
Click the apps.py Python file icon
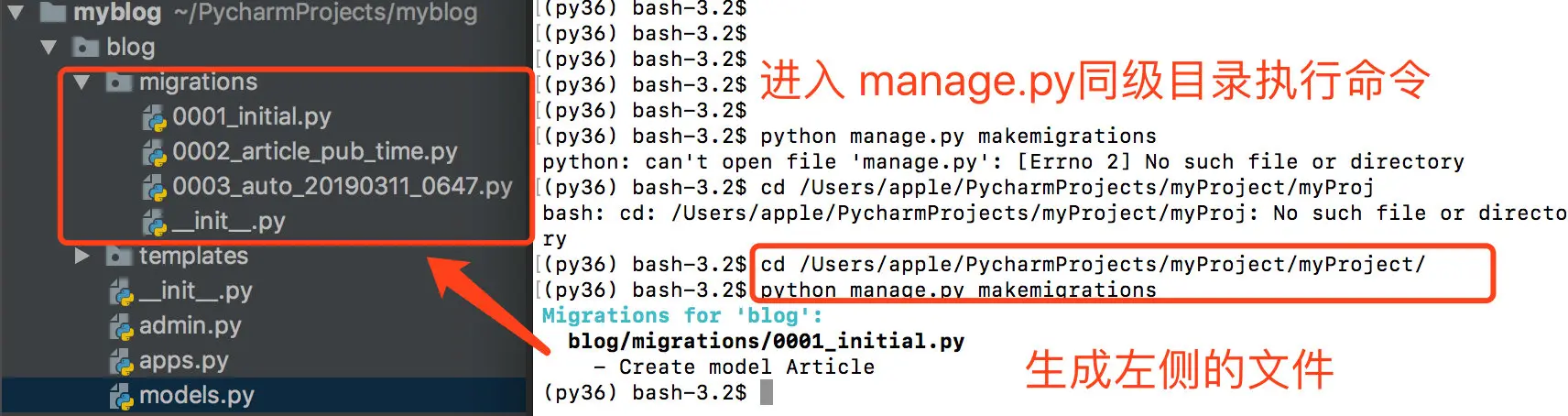tap(121, 361)
